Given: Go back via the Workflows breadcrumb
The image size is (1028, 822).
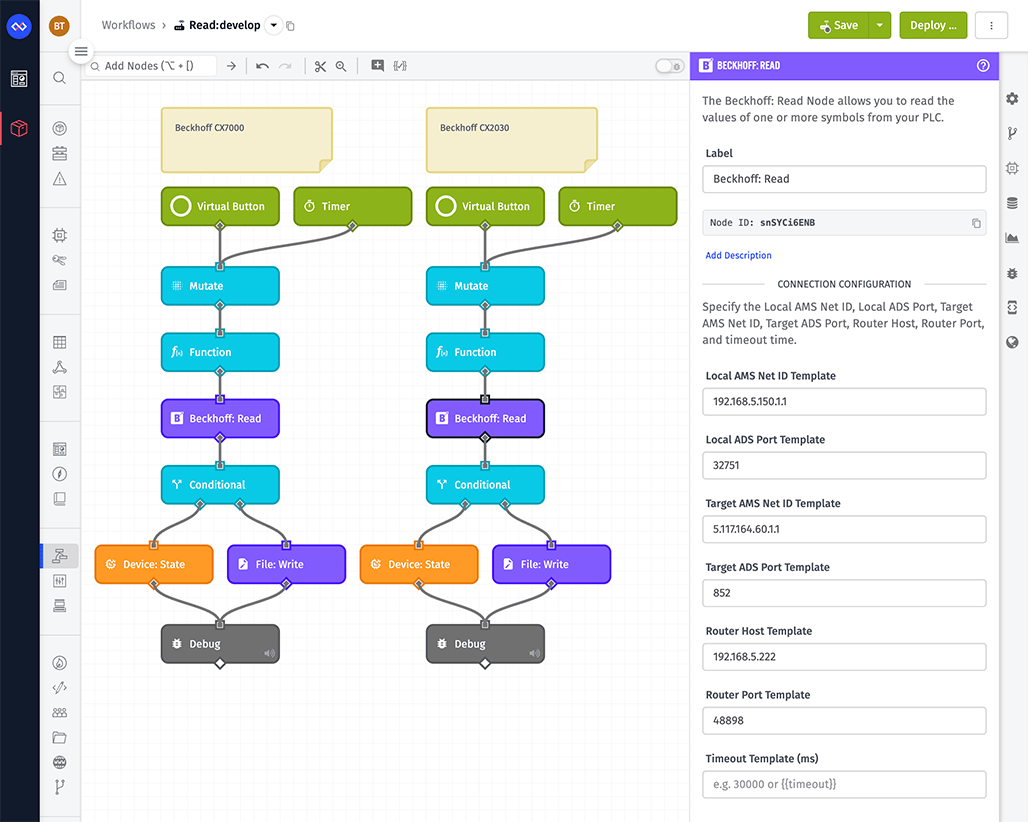Looking at the screenshot, I should coord(127,25).
